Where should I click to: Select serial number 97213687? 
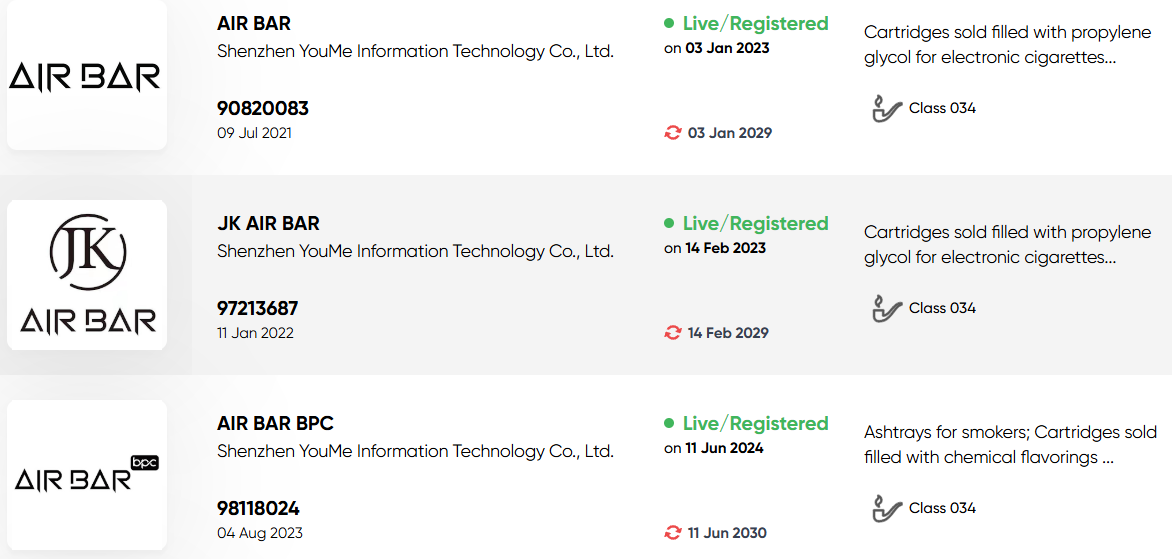pyautogui.click(x=258, y=309)
